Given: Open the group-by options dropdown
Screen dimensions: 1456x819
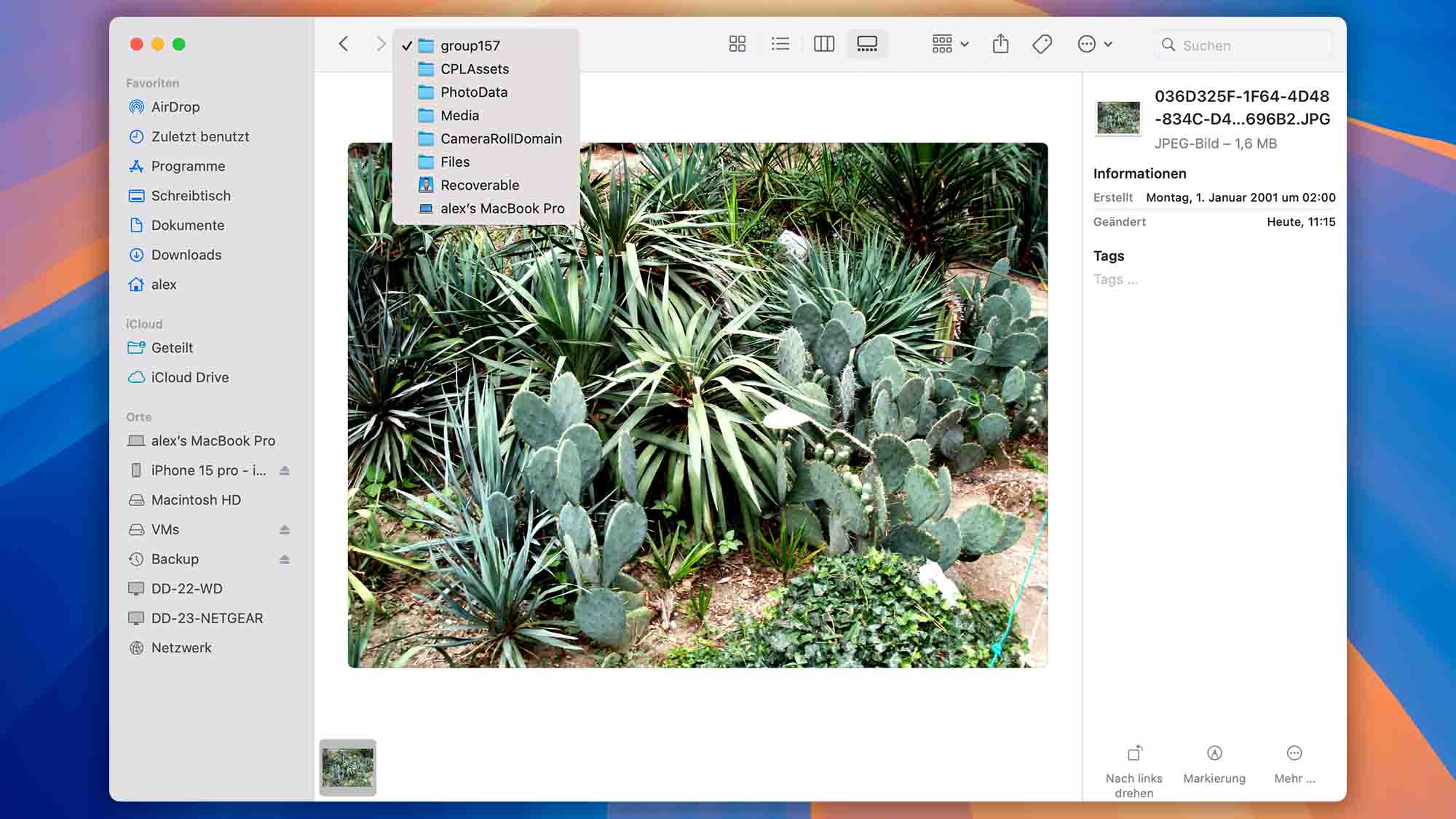Looking at the screenshot, I should click(950, 44).
